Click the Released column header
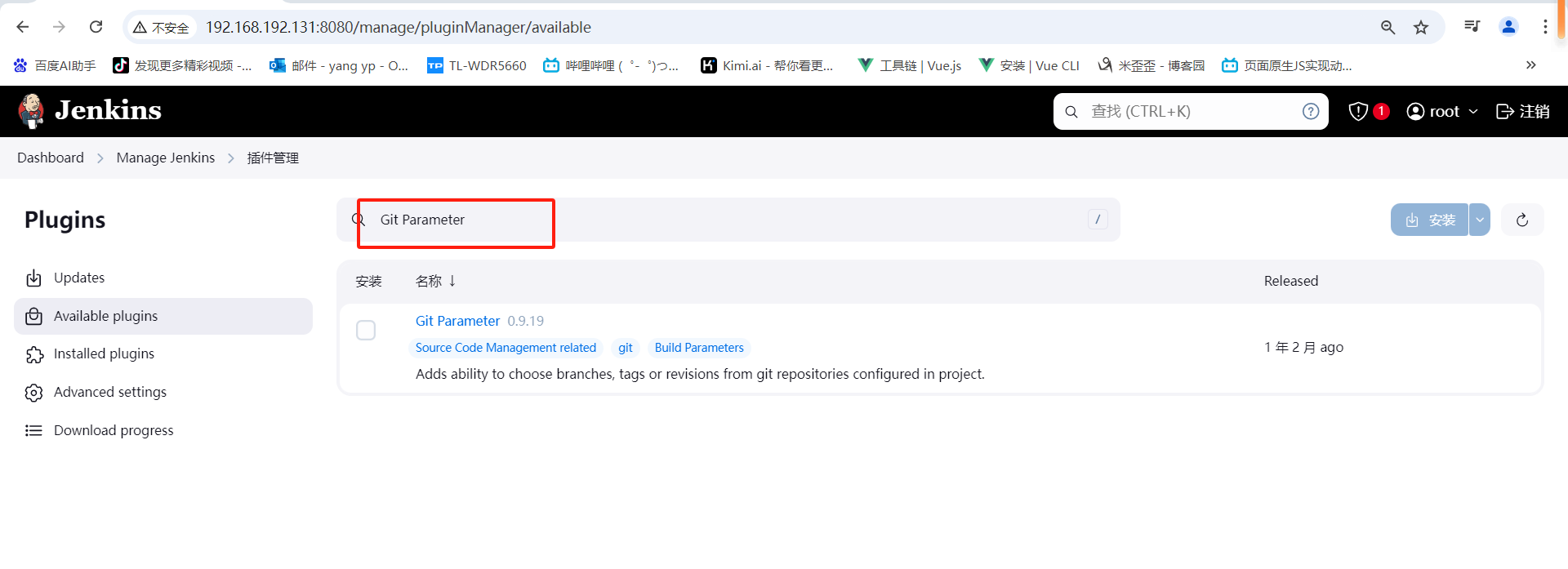The width and height of the screenshot is (1568, 569). 1291,281
